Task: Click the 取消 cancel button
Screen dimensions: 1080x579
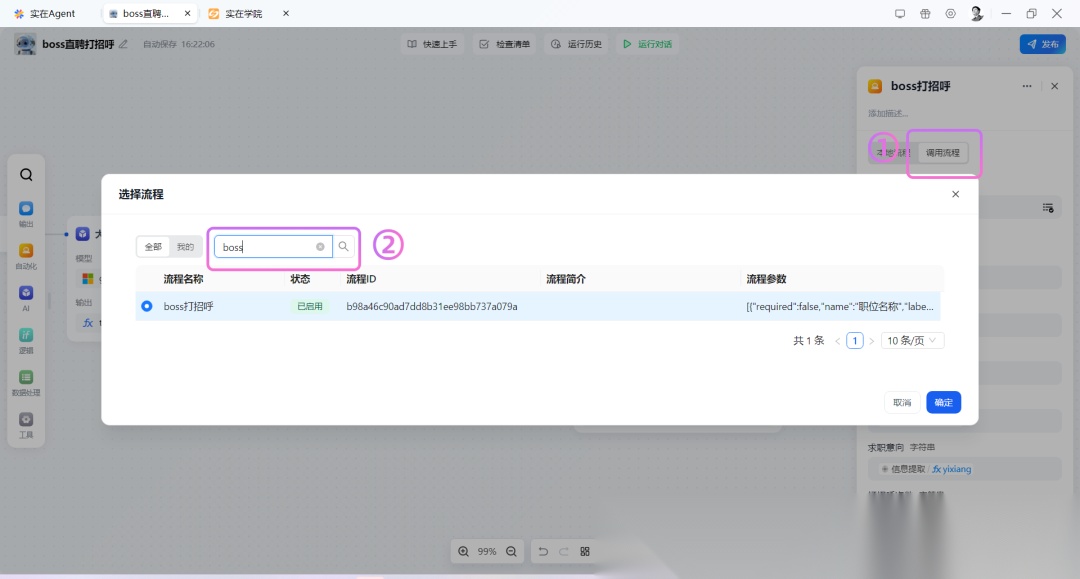Action: [x=902, y=402]
